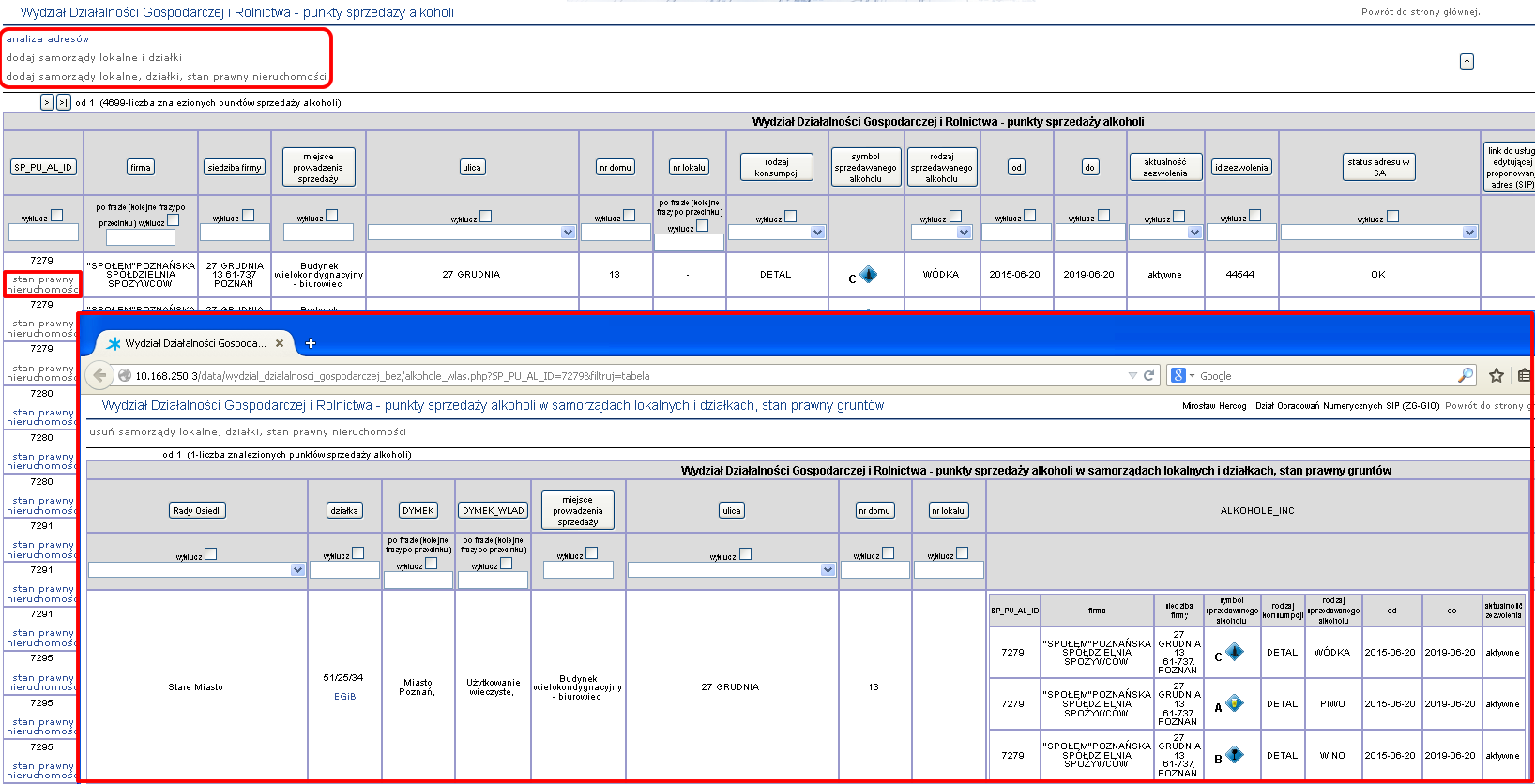
Task: Sort by SP_PU_AL_ID column button
Action: point(43,167)
